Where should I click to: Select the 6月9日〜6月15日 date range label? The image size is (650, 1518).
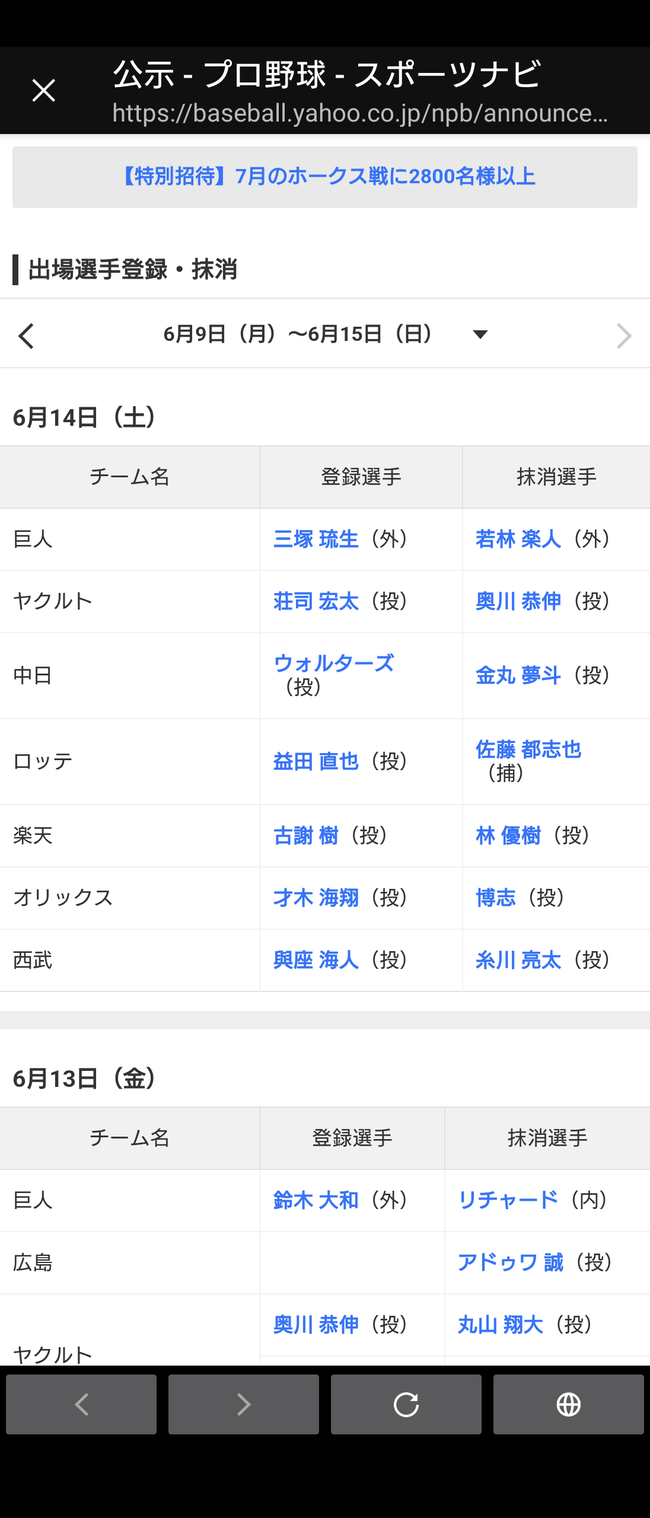coord(298,334)
